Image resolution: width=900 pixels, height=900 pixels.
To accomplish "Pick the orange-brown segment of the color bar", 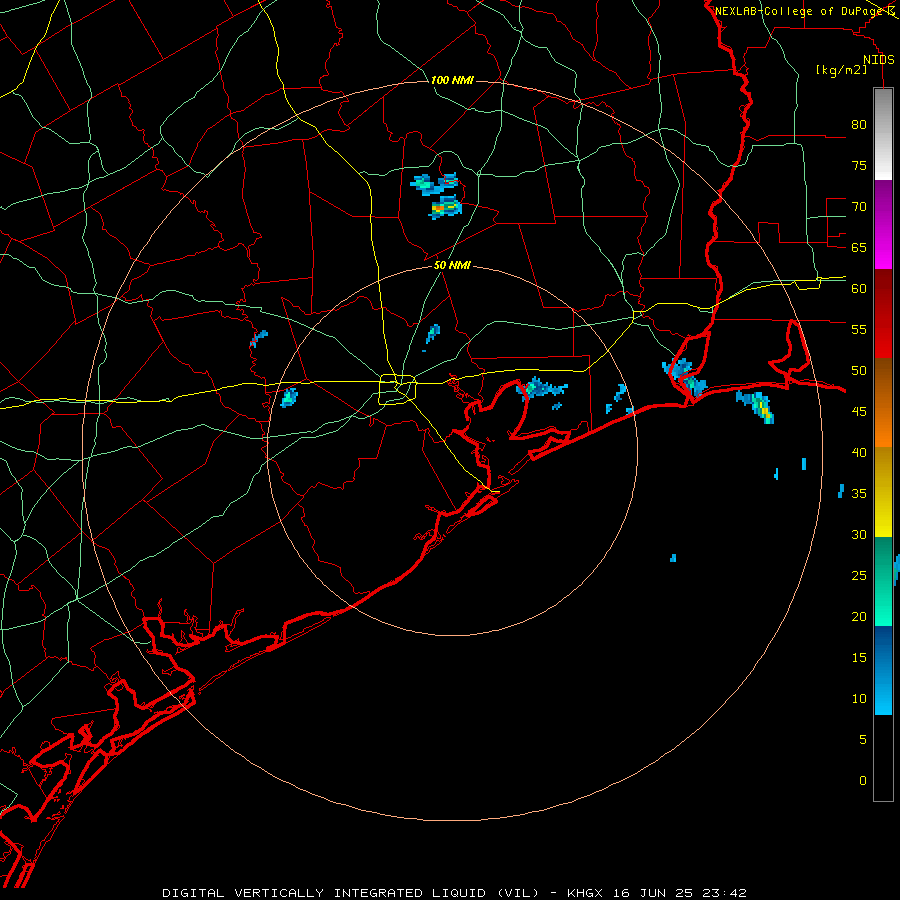I will click(883, 402).
